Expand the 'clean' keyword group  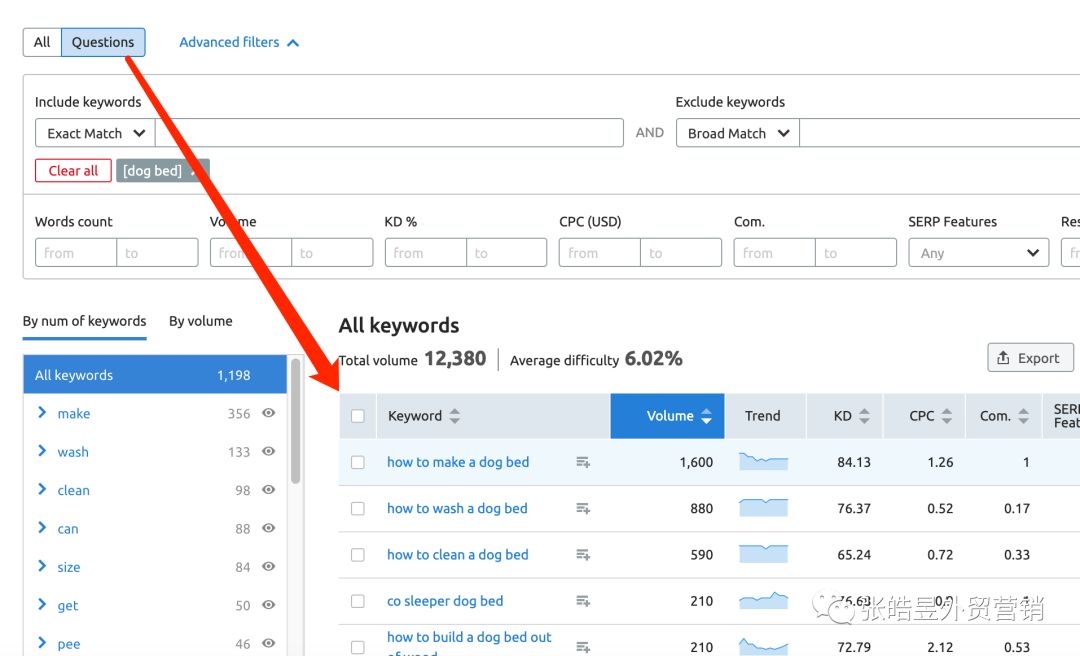click(x=42, y=489)
